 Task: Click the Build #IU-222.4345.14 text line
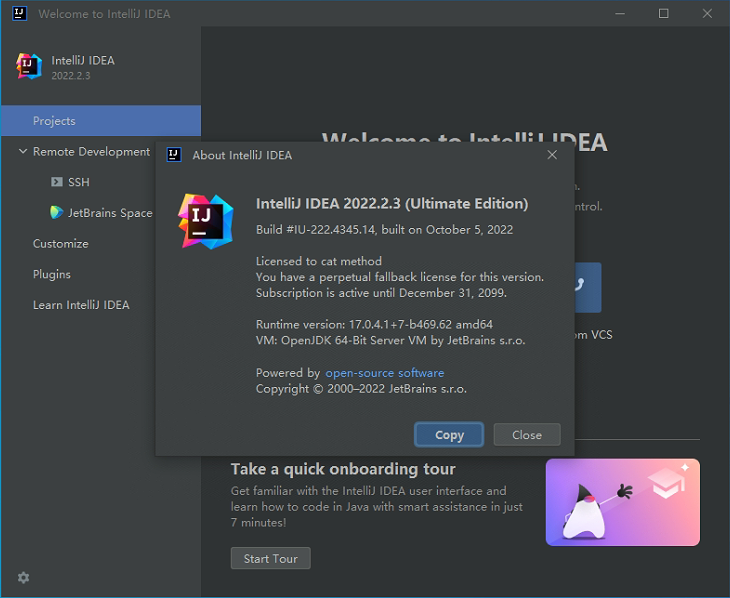point(385,230)
